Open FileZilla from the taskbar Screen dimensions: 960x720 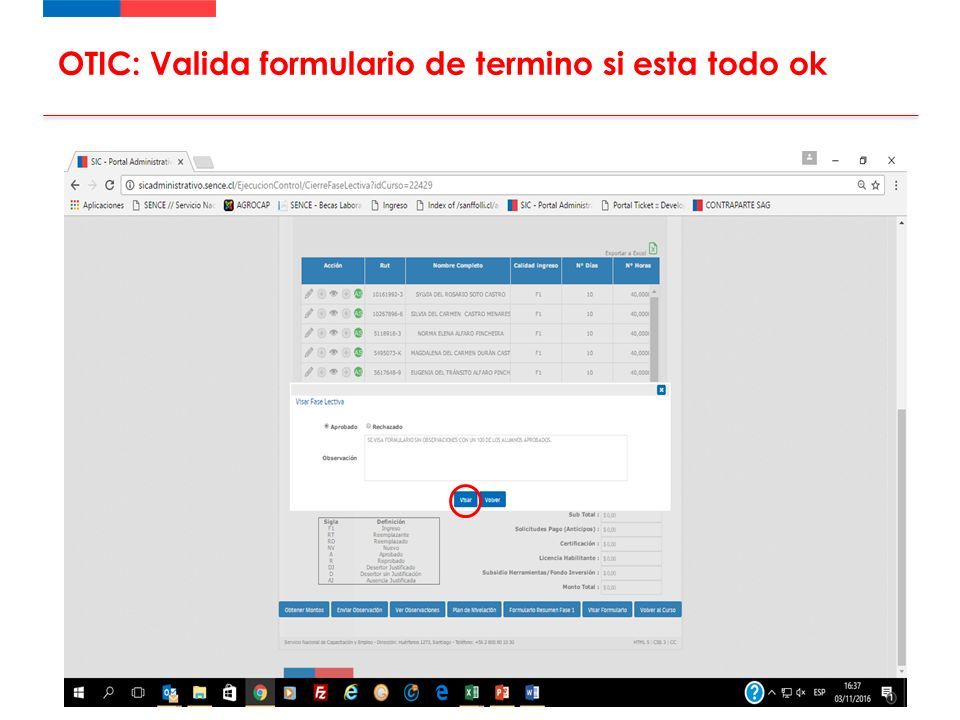pos(320,692)
